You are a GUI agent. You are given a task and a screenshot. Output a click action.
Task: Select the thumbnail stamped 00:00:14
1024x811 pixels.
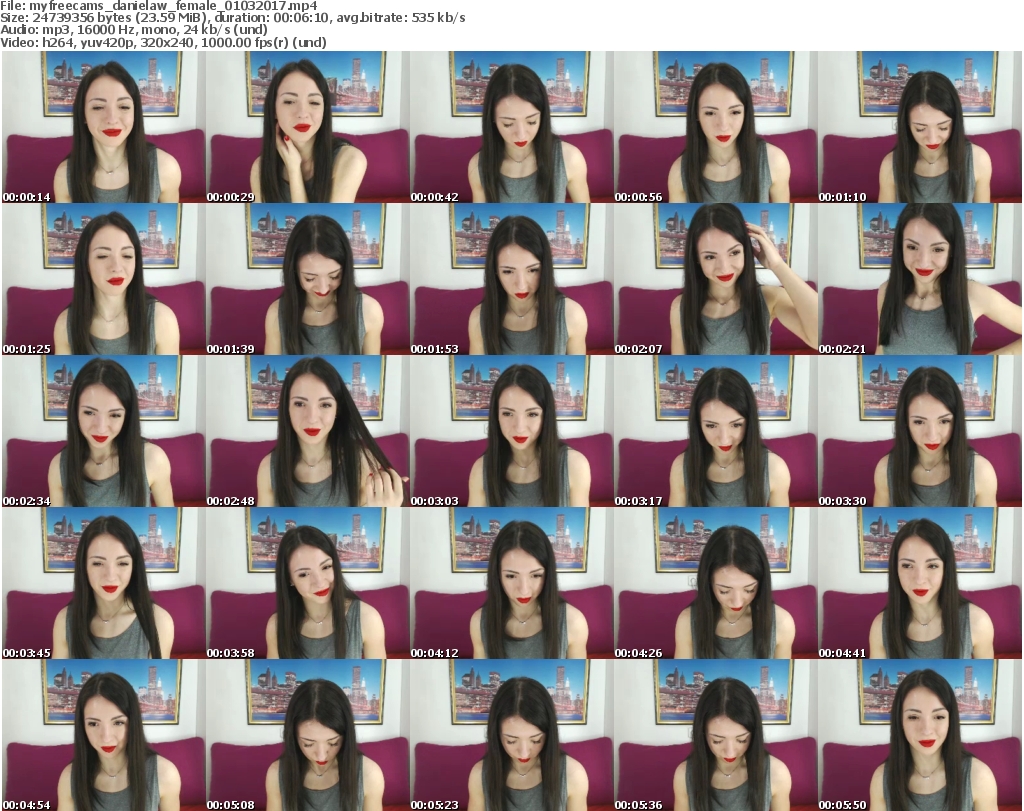pyautogui.click(x=104, y=127)
